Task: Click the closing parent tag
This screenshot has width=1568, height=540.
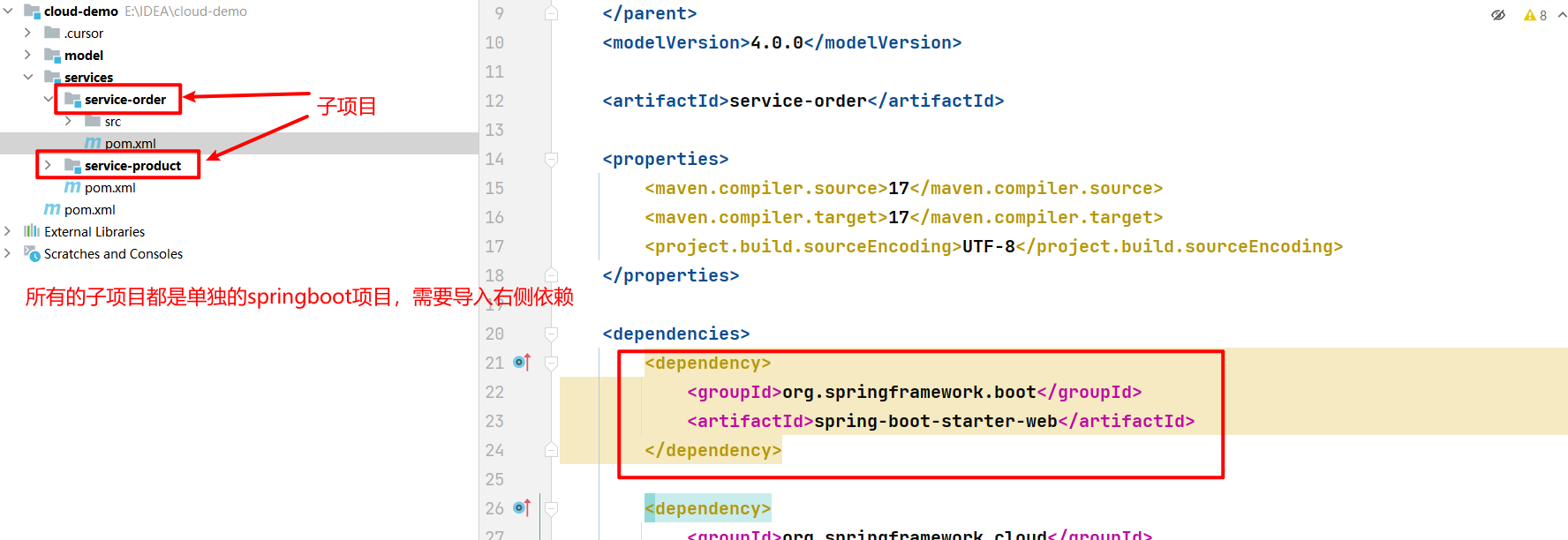Action: [650, 13]
